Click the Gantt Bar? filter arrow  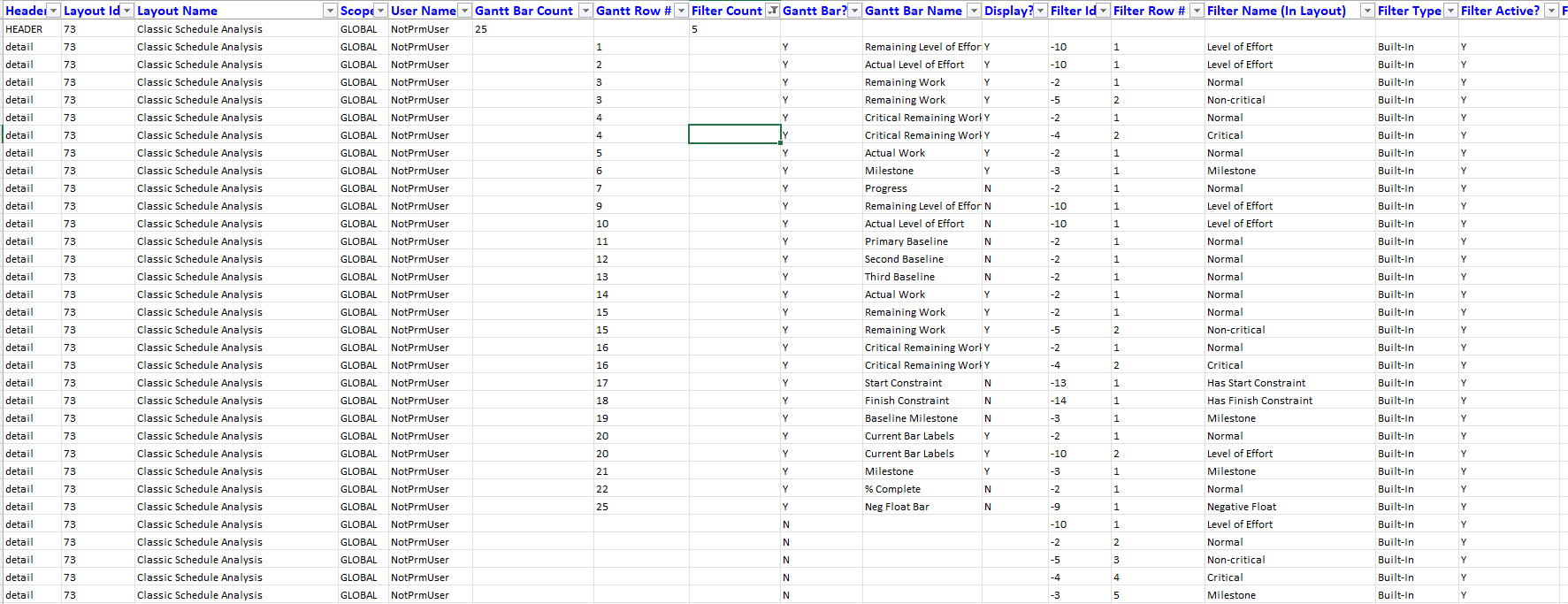pyautogui.click(x=854, y=11)
